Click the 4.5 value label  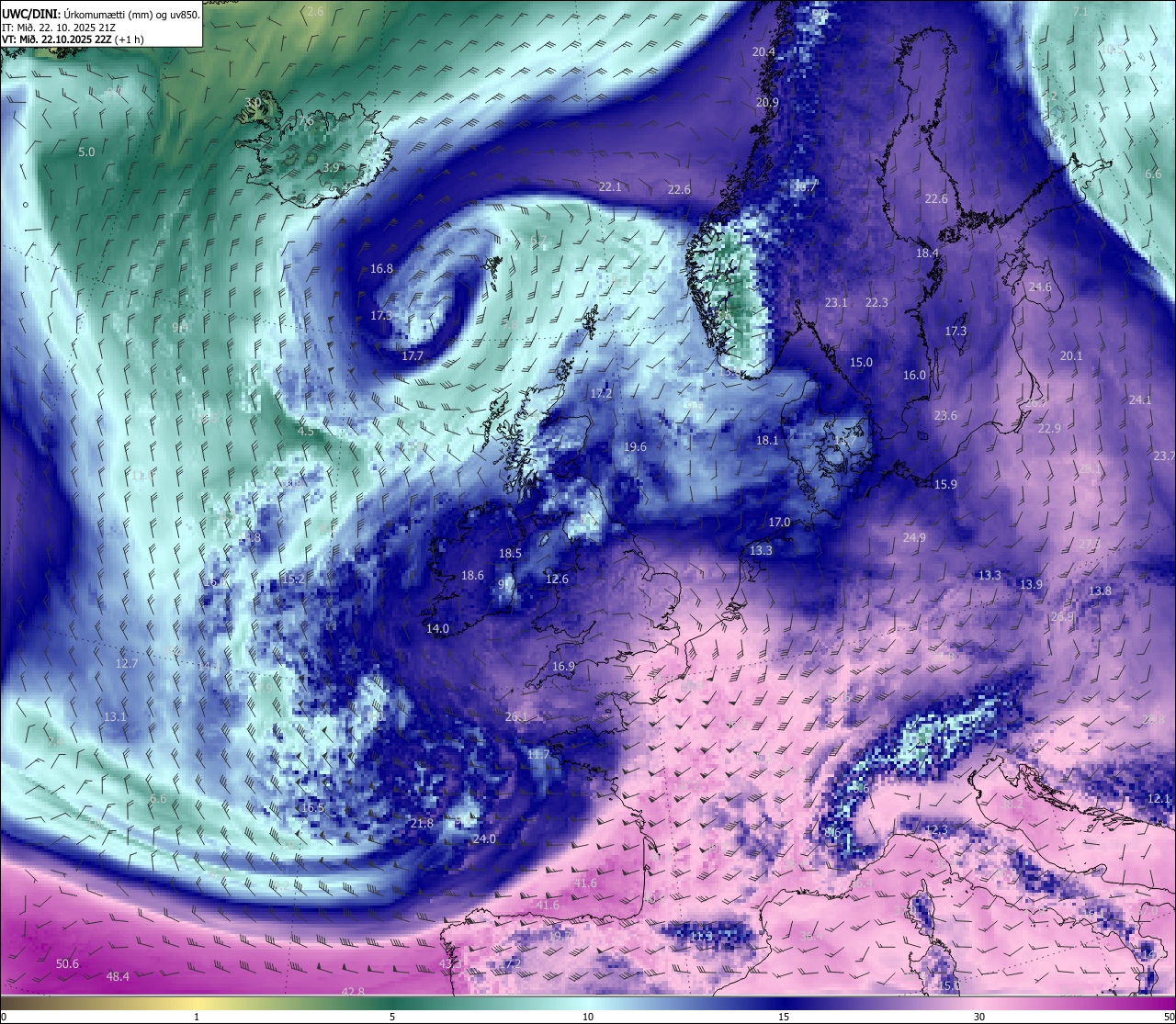(x=306, y=431)
